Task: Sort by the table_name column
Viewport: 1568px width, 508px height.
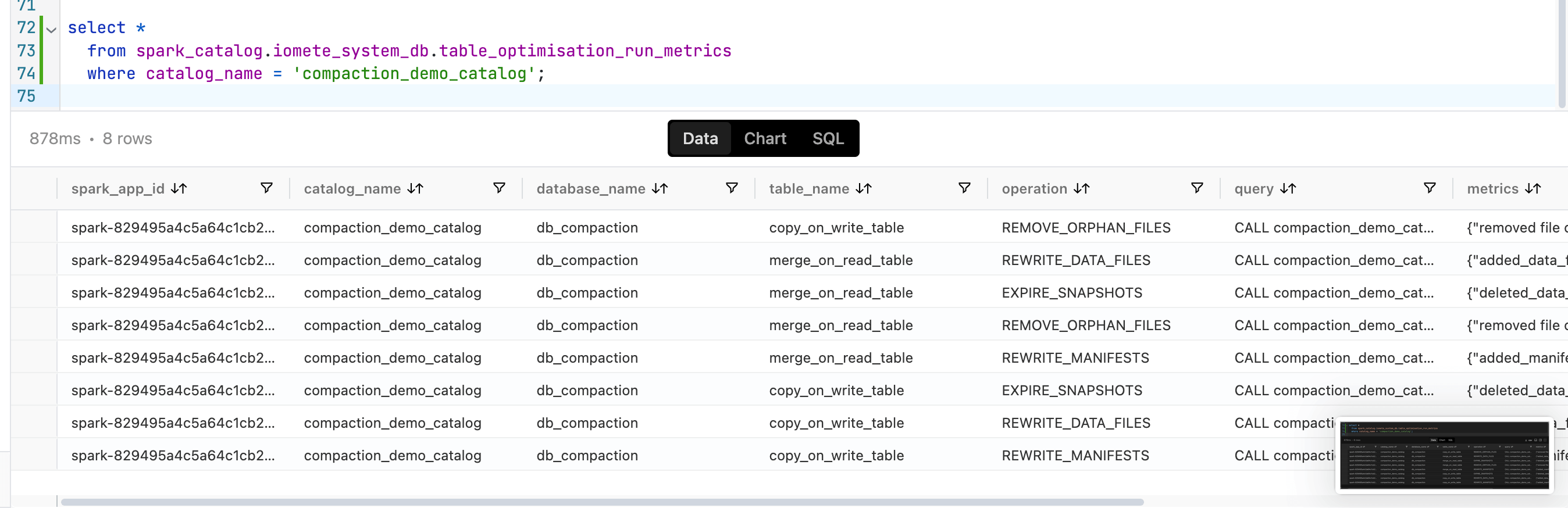Action: click(x=864, y=188)
